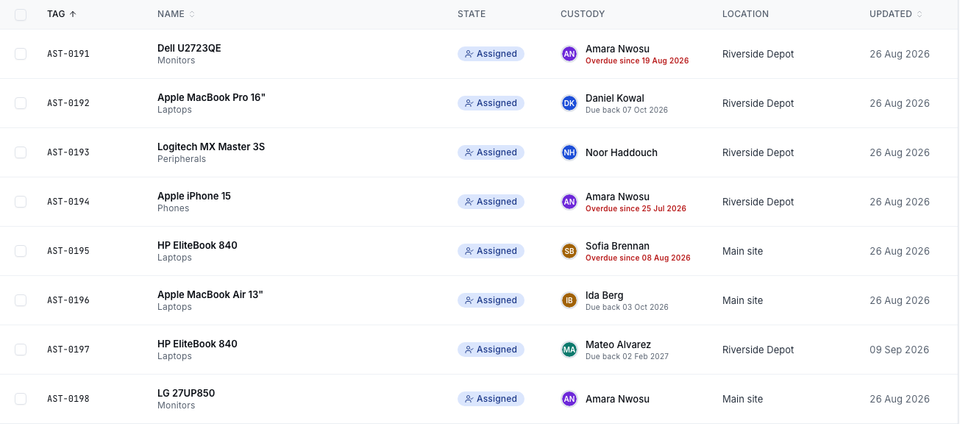
Task: Click the AN avatar in the AST-0191 row
Action: (569, 54)
